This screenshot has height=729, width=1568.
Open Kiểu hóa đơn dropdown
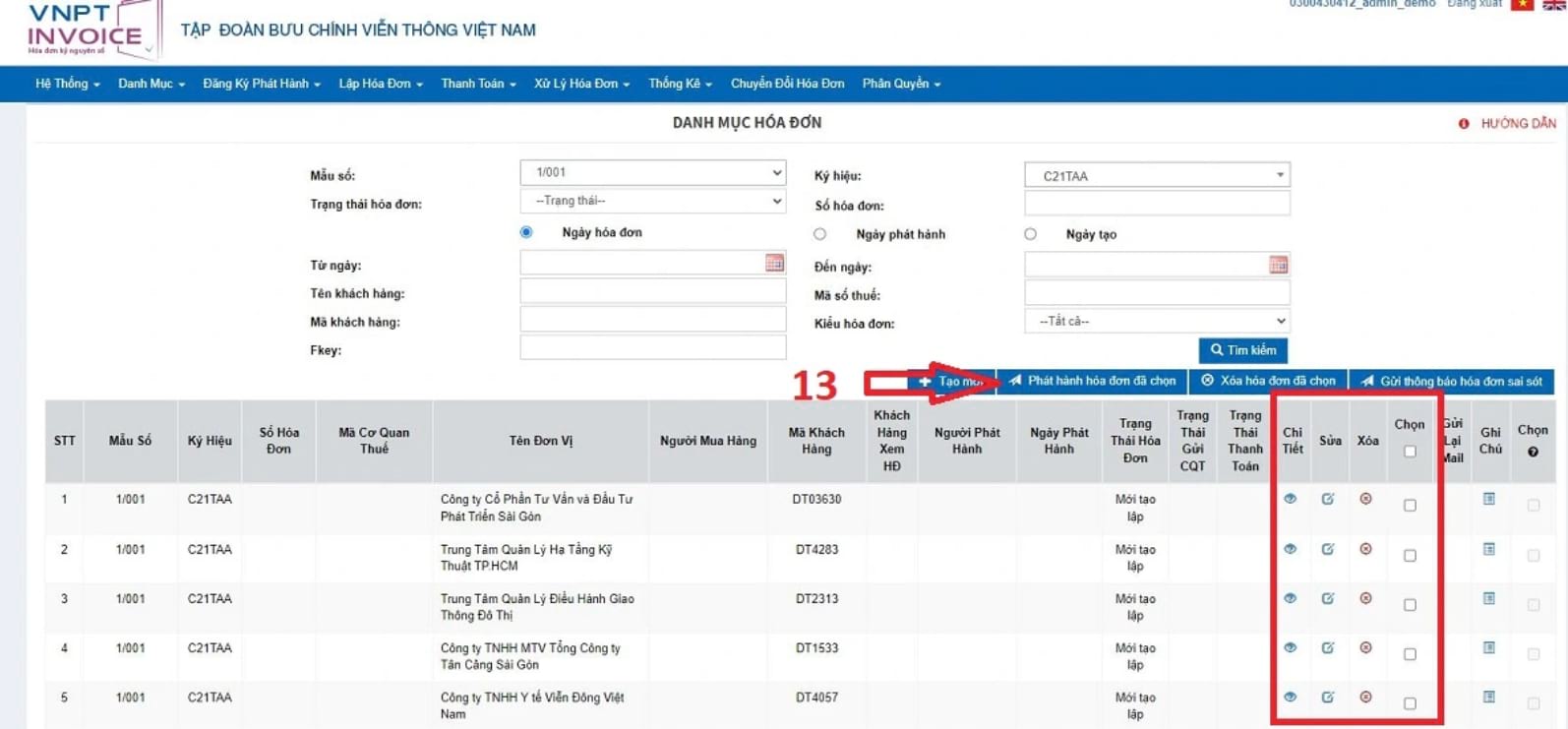1157,321
